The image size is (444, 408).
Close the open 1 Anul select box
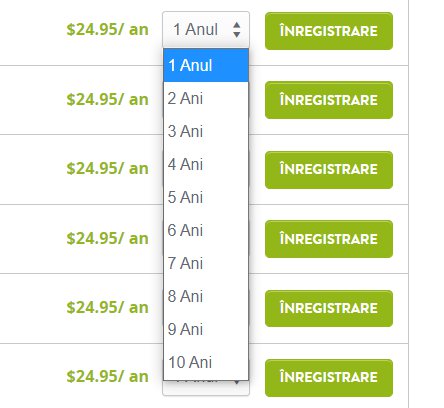pos(206,29)
